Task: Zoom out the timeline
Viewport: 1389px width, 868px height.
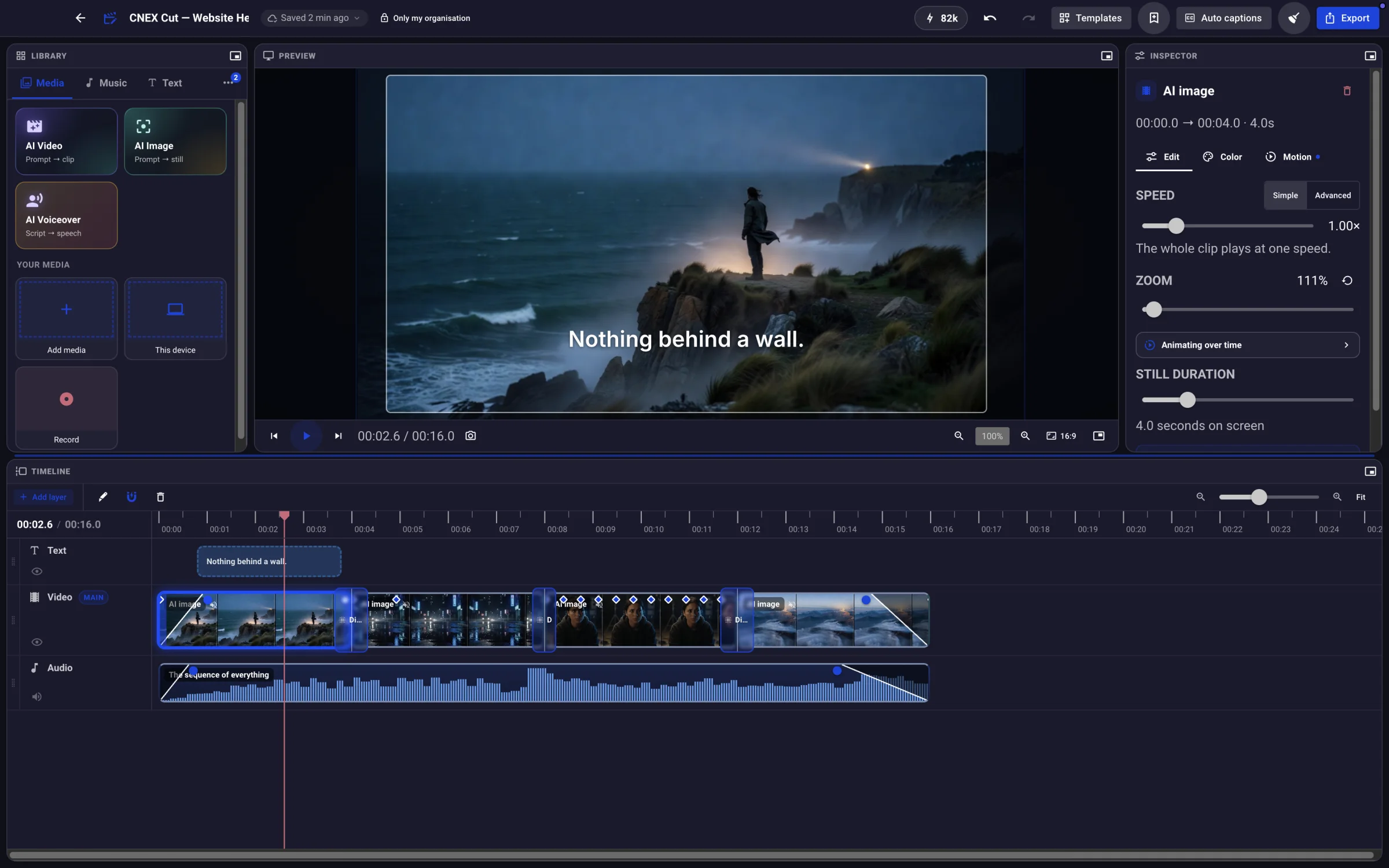Action: [x=1200, y=497]
